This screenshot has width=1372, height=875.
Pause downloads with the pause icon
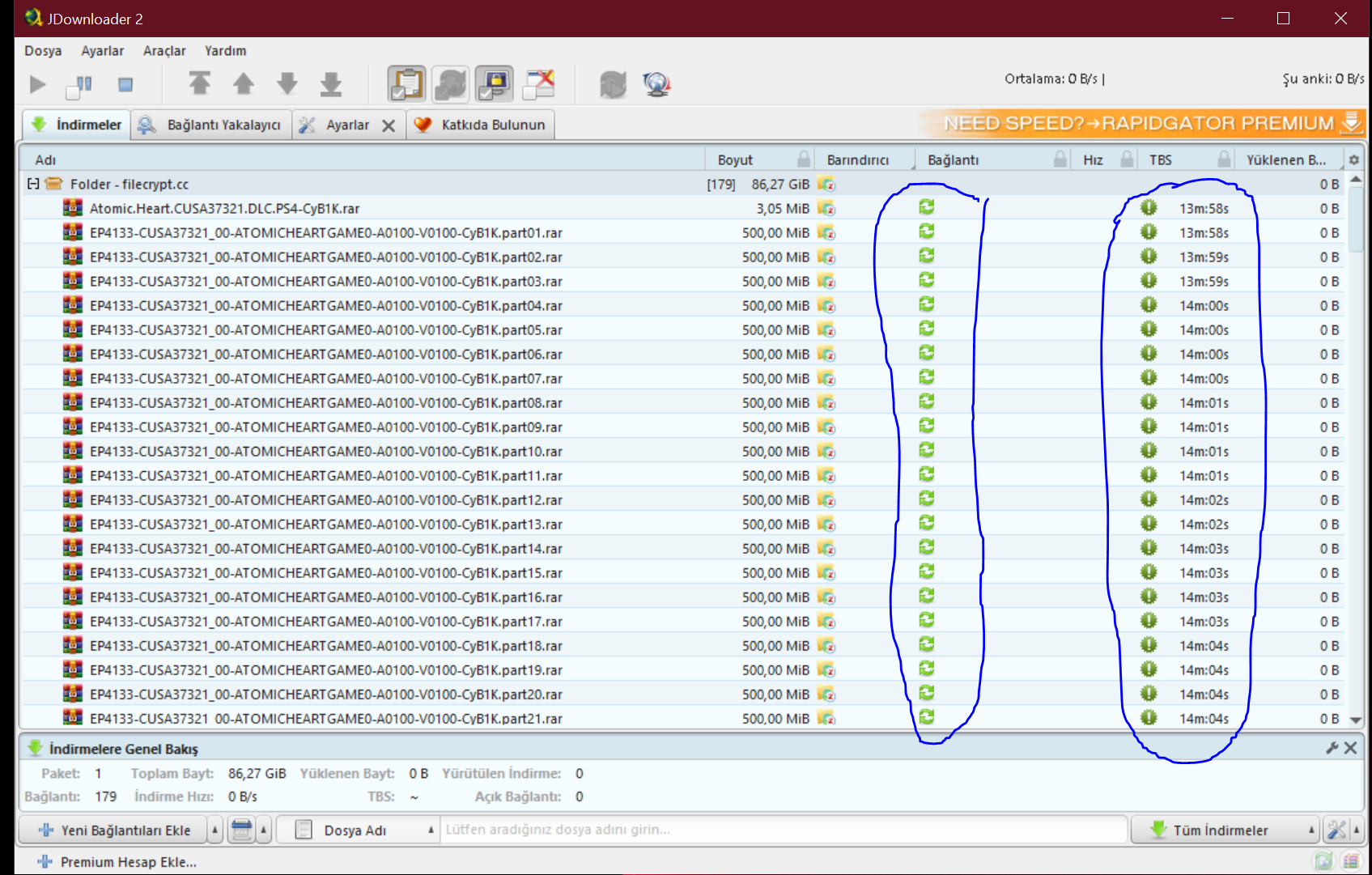click(80, 84)
